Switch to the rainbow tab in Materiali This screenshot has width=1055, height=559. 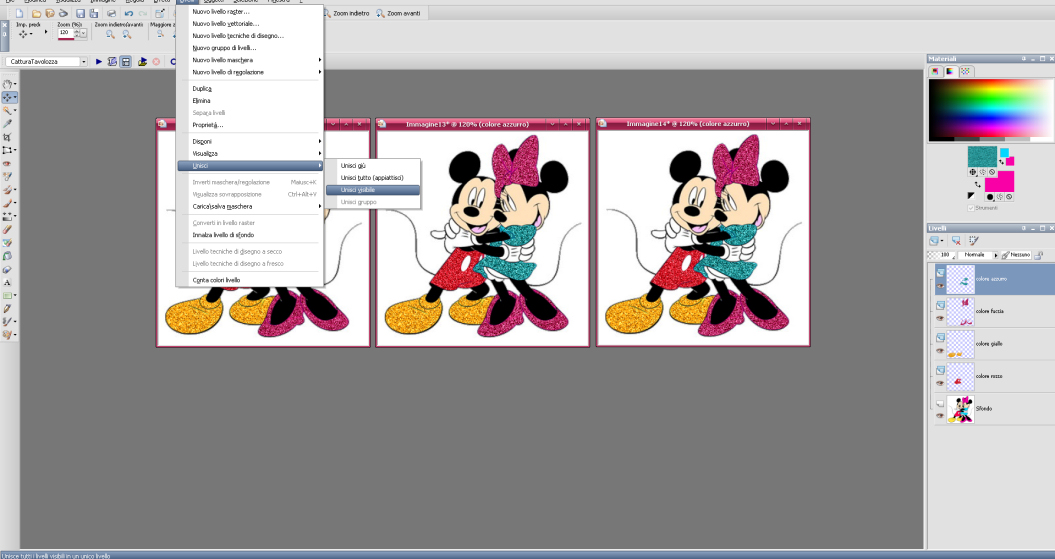(x=950, y=71)
